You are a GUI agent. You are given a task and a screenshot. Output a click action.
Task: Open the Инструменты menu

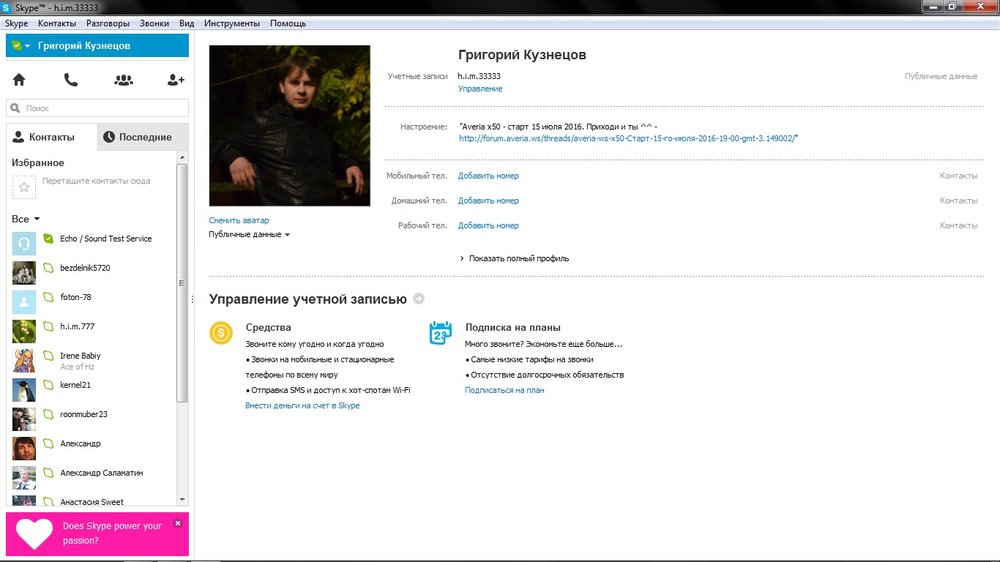[x=231, y=23]
